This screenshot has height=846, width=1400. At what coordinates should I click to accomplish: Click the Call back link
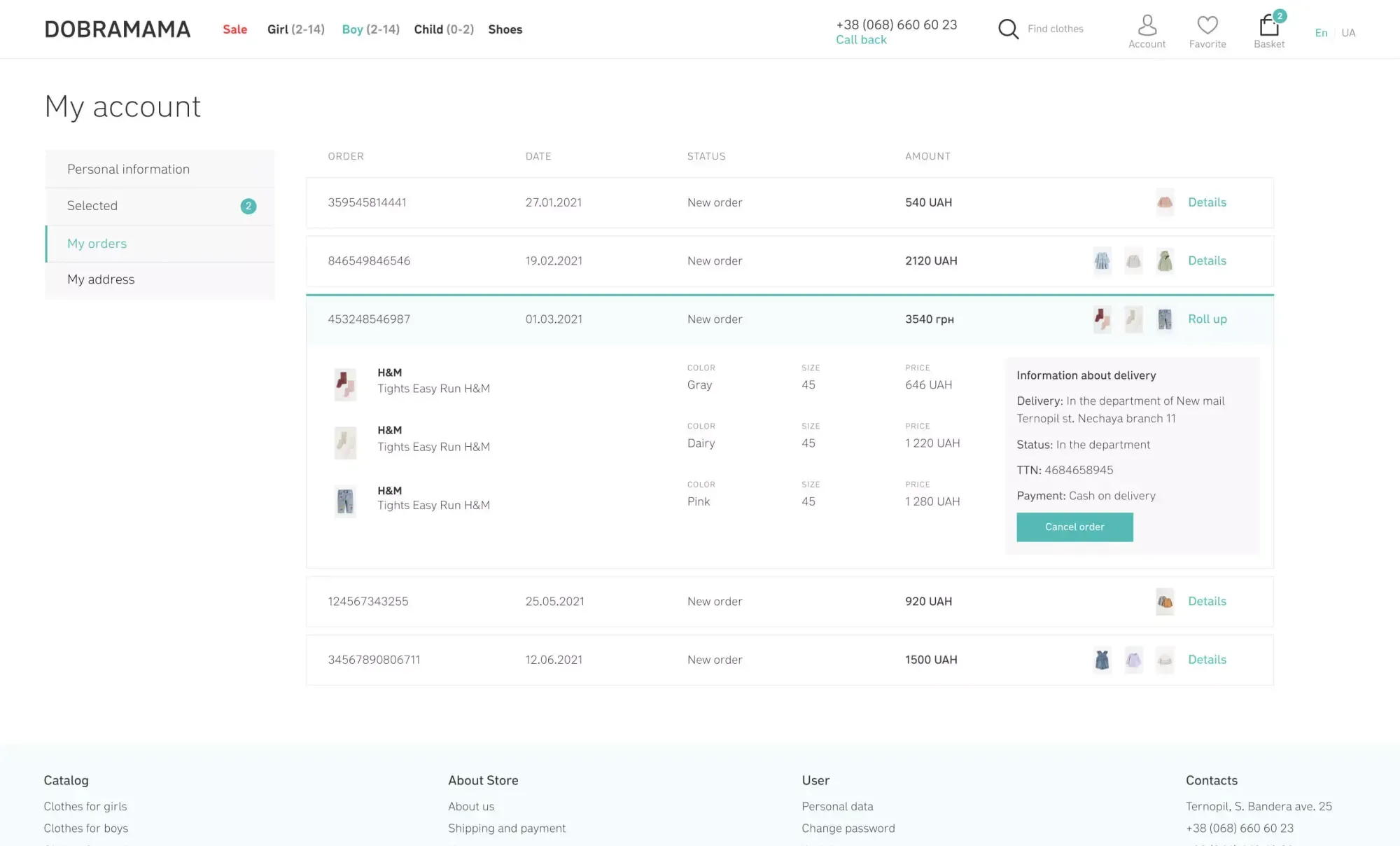pyautogui.click(x=861, y=39)
